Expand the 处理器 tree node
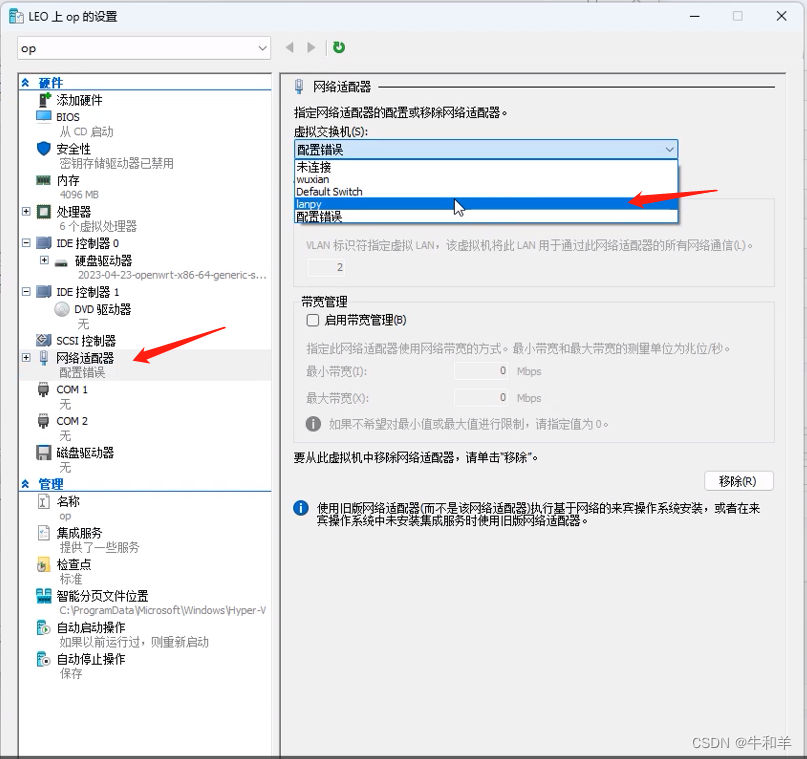The width and height of the screenshot is (807, 759). click(x=26, y=211)
